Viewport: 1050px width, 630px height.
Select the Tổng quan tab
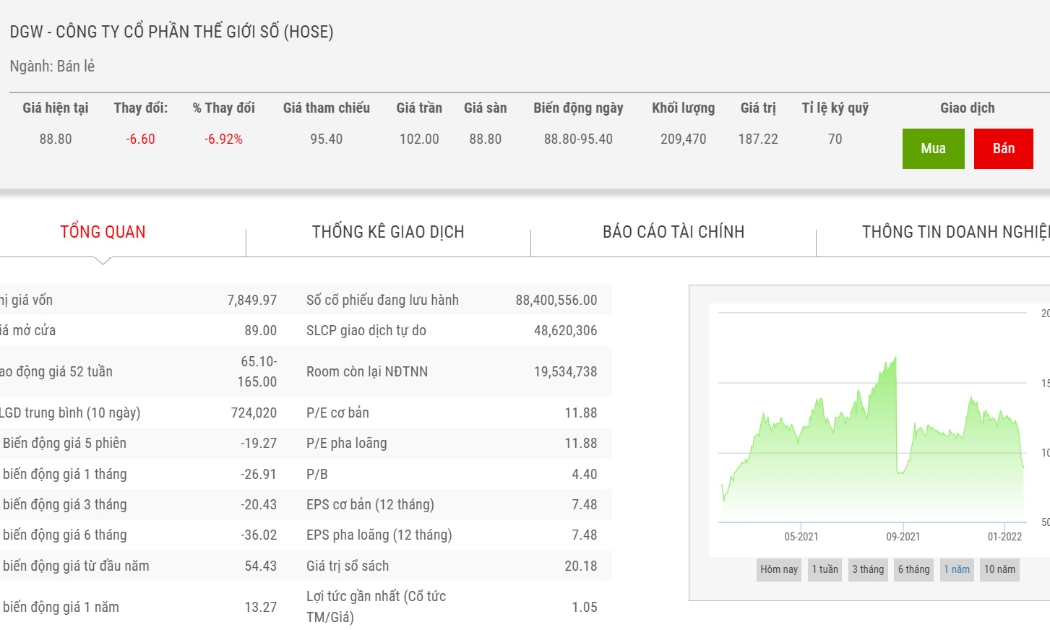[x=102, y=232]
